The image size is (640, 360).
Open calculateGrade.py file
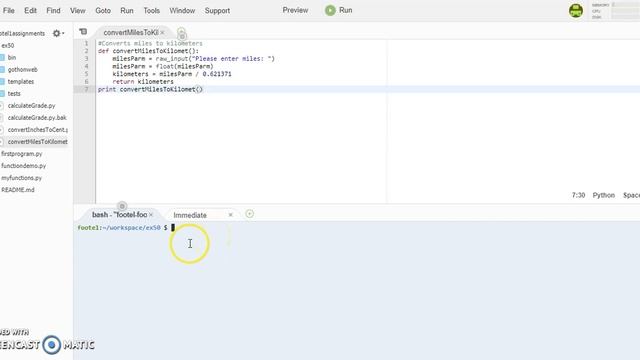point(31,106)
